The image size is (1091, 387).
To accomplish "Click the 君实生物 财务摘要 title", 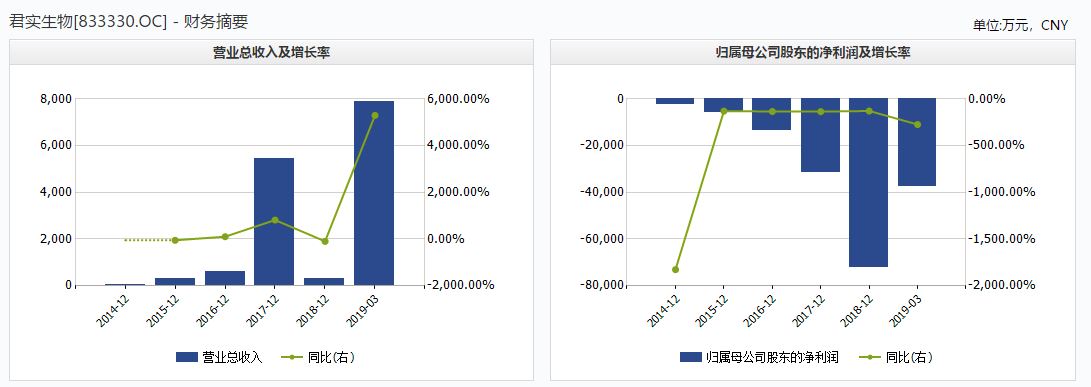I will point(129,22).
